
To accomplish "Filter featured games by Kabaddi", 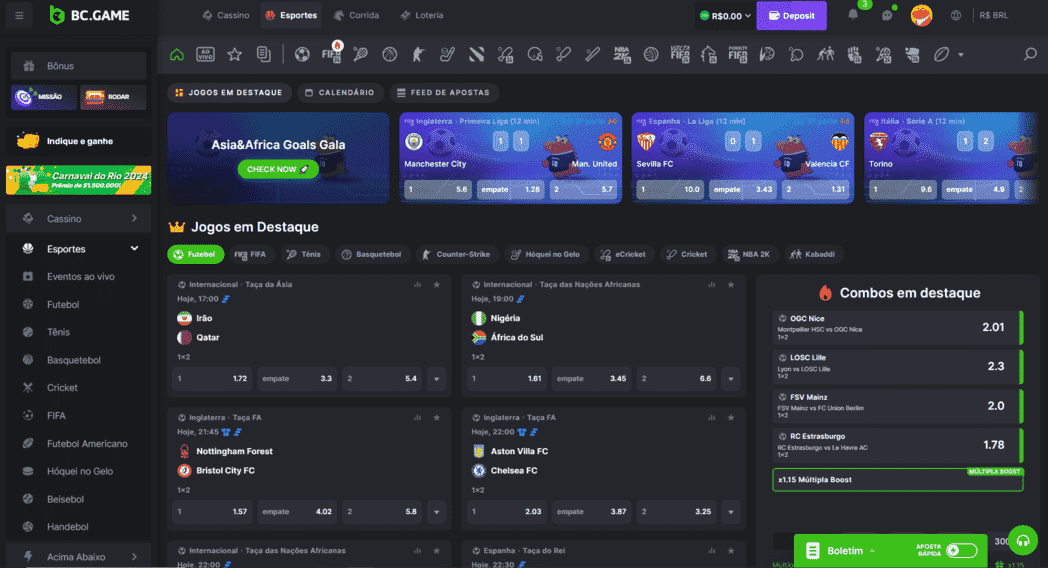I will click(813, 255).
